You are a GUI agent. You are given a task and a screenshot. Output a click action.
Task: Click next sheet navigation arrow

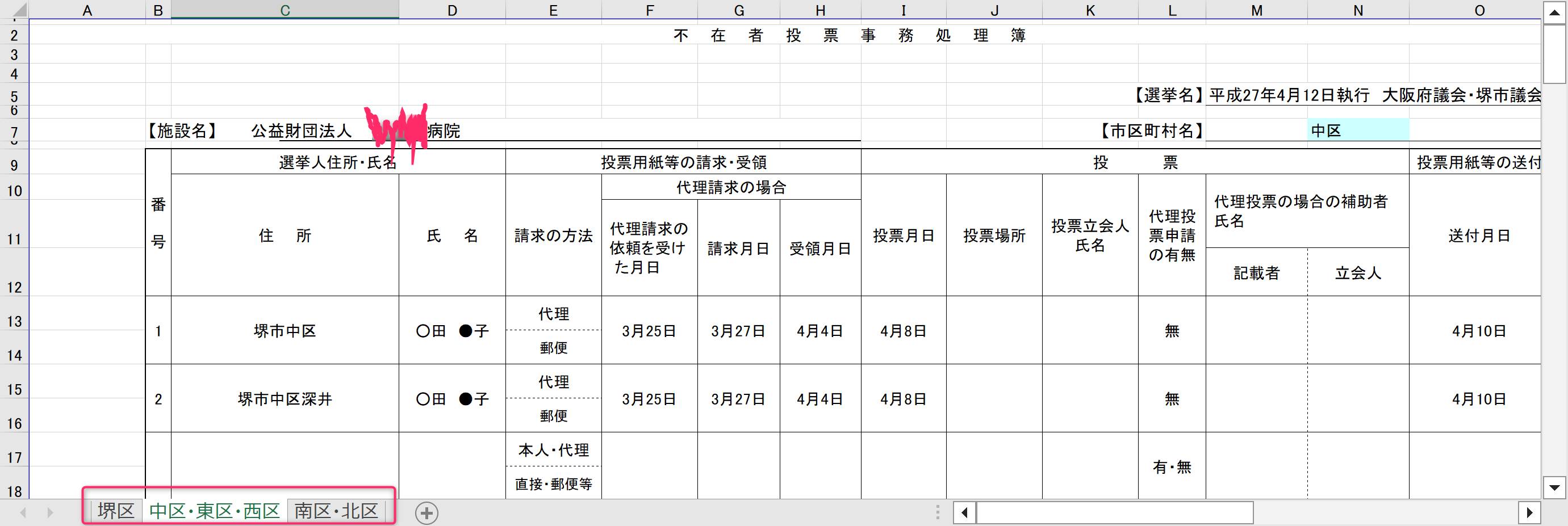click(50, 512)
